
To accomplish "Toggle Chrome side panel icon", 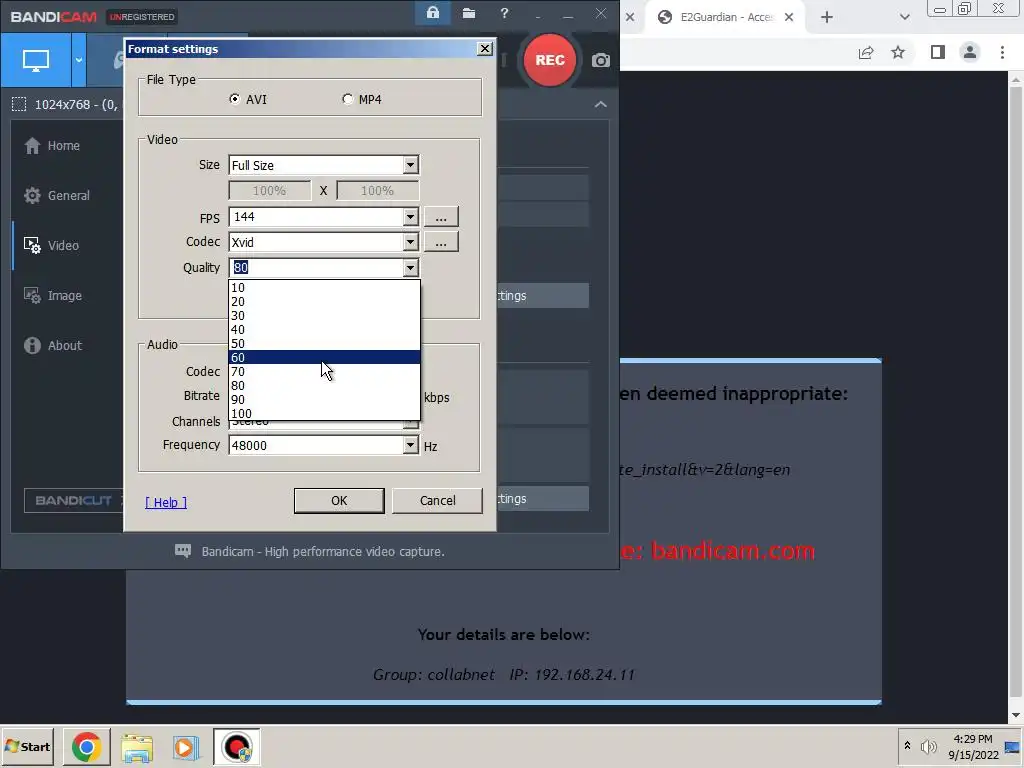I will [938, 52].
